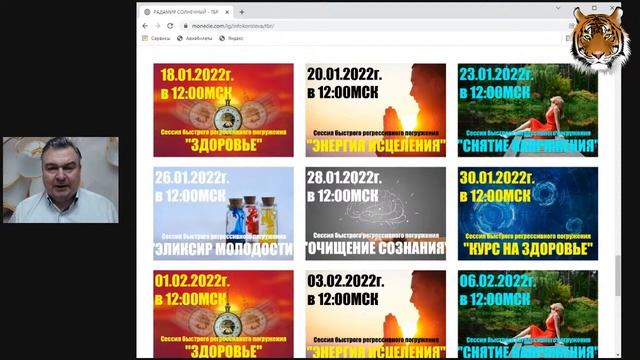Open the 30.01.2022 "КУРС НА ЗДОРОВЬЕ" banner
The image size is (640, 360).
pyautogui.click(x=528, y=213)
